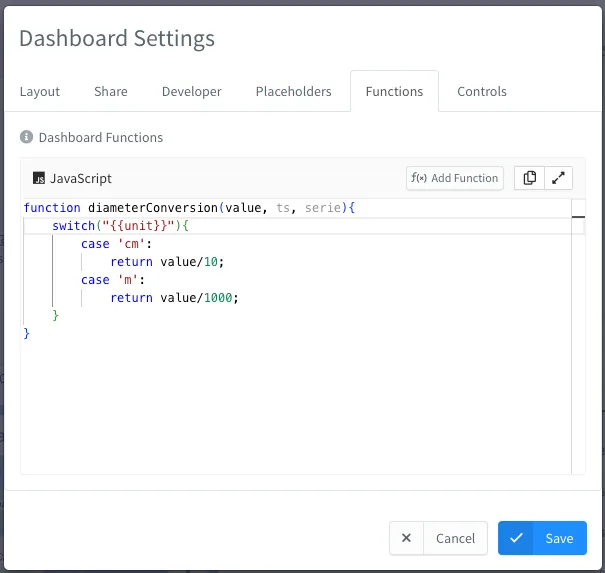Click the final blue closing brace
The width and height of the screenshot is (605, 573).
27,333
